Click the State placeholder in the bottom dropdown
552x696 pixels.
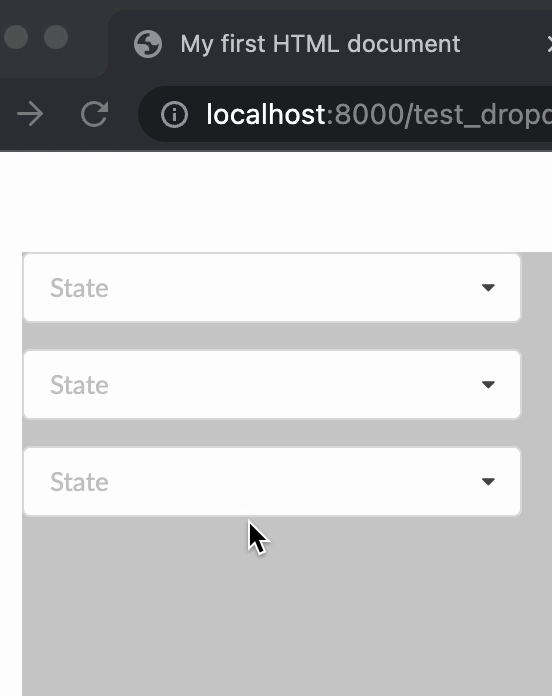tap(79, 482)
